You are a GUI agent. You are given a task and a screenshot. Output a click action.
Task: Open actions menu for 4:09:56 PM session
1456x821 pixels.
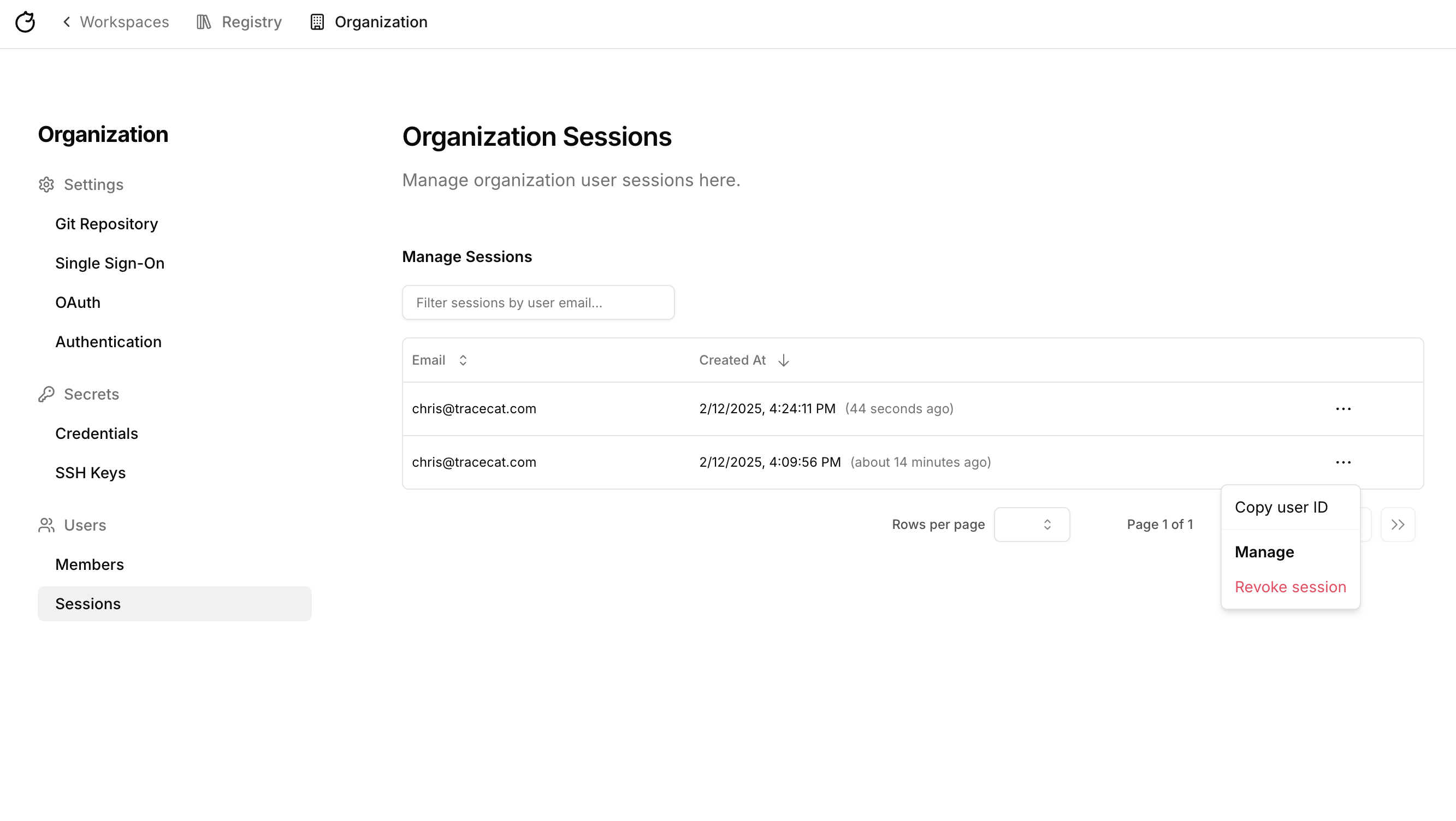[1343, 462]
